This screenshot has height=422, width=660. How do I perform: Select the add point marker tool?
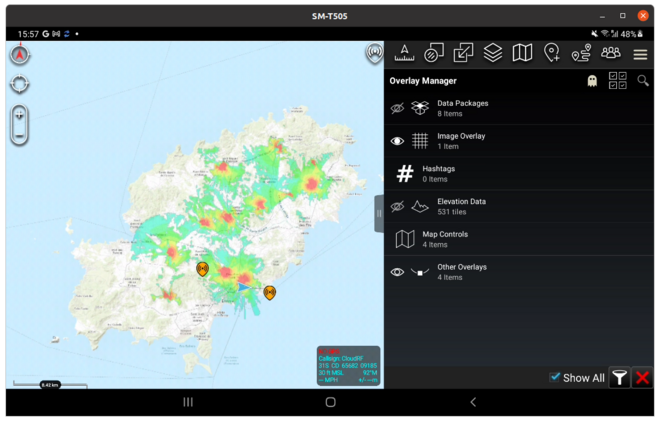[552, 53]
